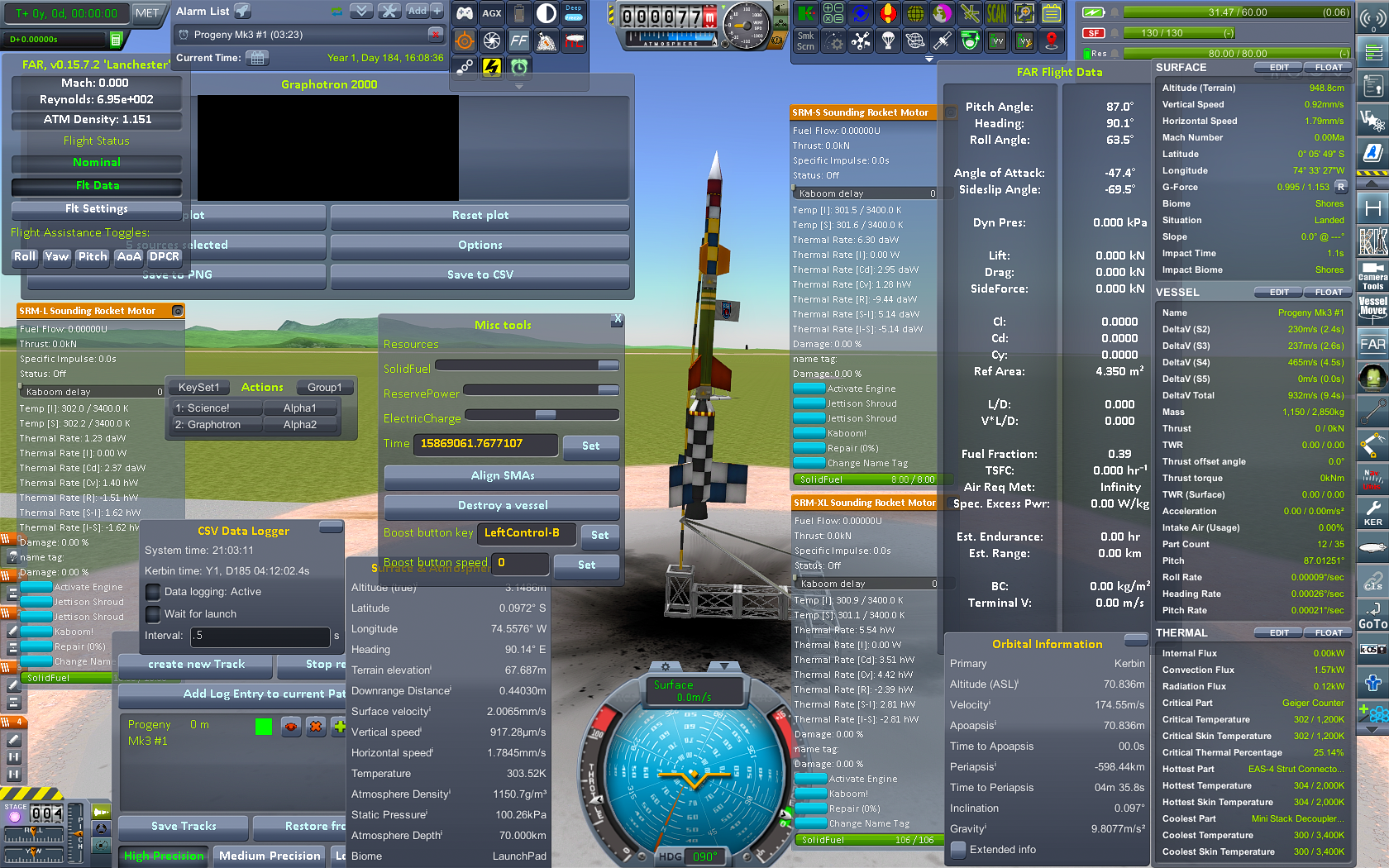The image size is (1389, 868).
Task: Click the antenna signal icon at top right
Action: 1373,17
